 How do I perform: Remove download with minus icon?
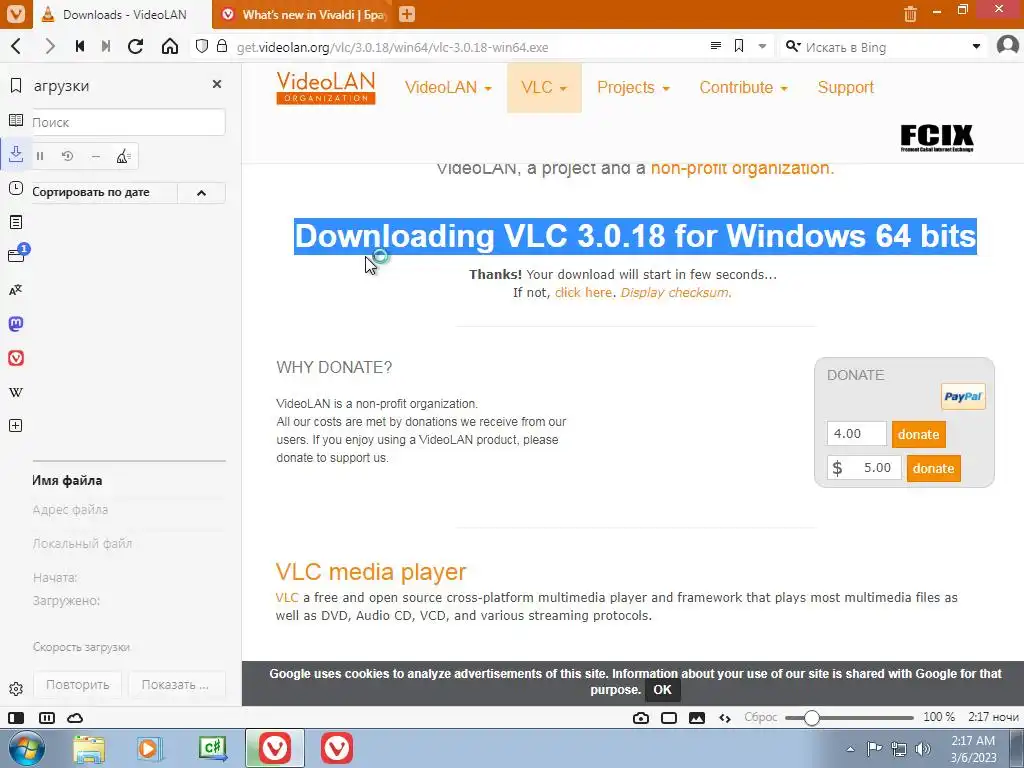tap(95, 156)
